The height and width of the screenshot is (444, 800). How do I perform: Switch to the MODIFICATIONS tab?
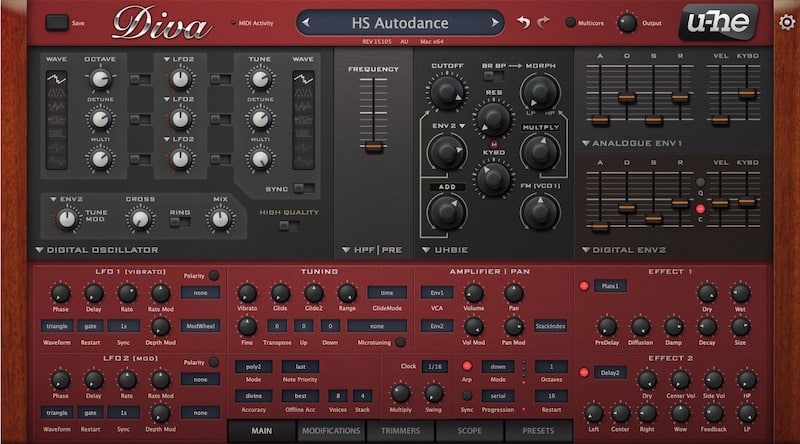point(331,431)
